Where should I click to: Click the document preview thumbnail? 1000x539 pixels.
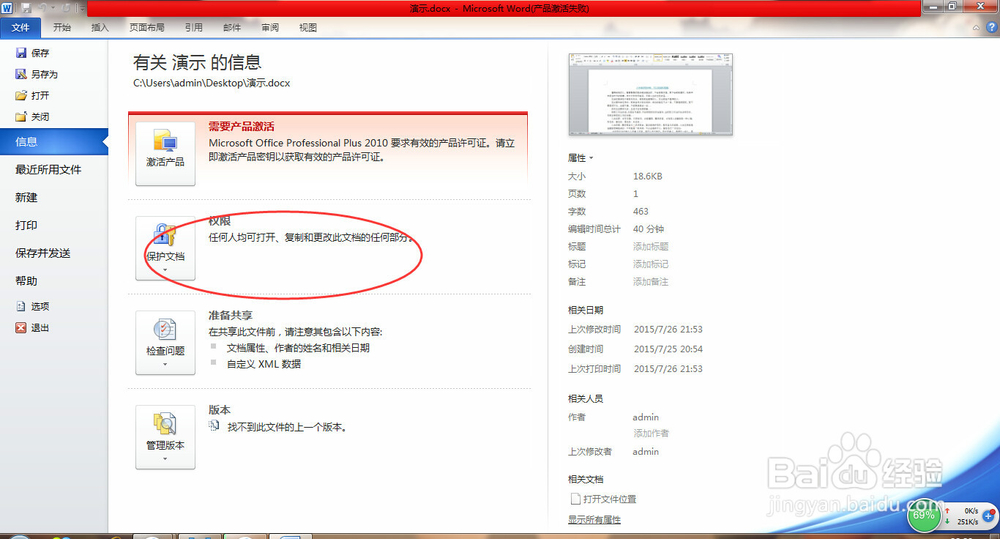click(651, 94)
